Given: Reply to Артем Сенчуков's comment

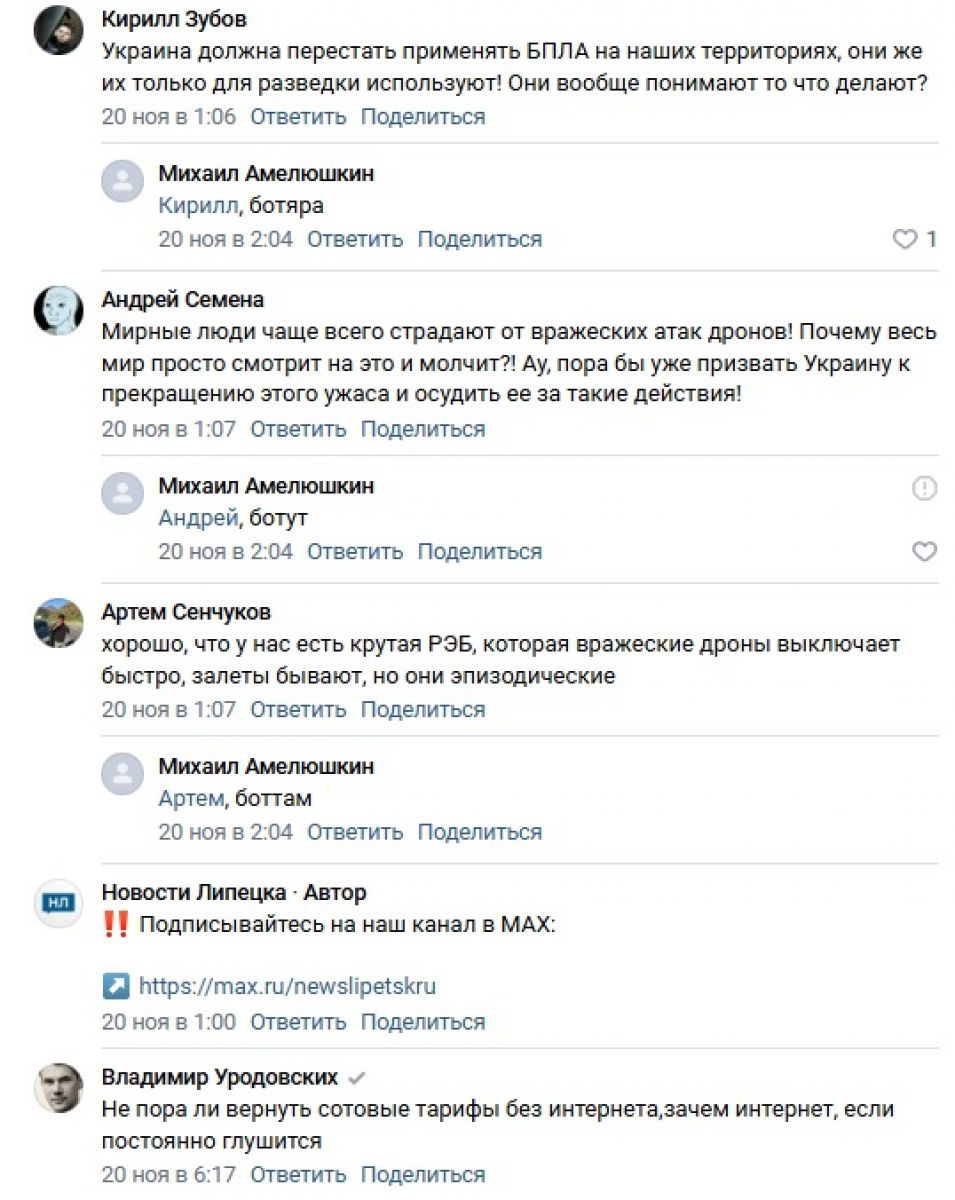Looking at the screenshot, I should (x=298, y=709).
